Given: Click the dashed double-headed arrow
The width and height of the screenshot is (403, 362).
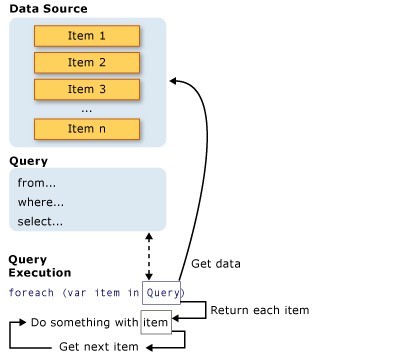Looking at the screenshot, I should tap(149, 256).
